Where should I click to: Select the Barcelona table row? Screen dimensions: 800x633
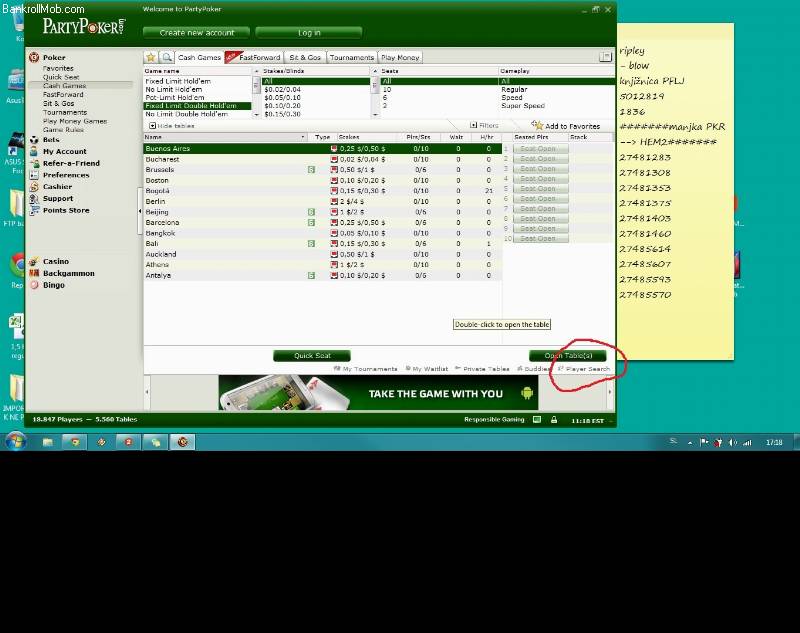pyautogui.click(x=322, y=222)
